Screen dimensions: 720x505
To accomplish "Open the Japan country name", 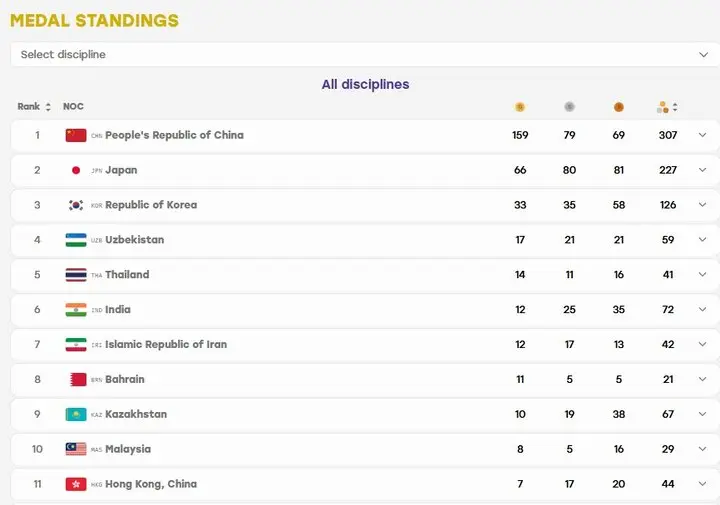I will (x=121, y=170).
